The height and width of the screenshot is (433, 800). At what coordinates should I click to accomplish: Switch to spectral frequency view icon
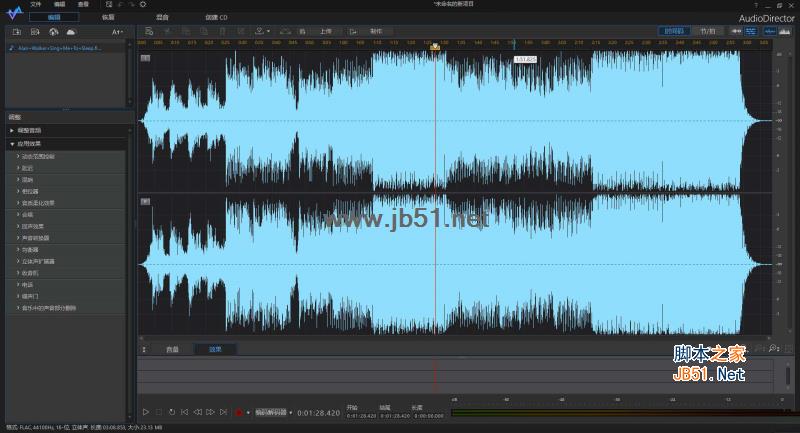click(785, 31)
